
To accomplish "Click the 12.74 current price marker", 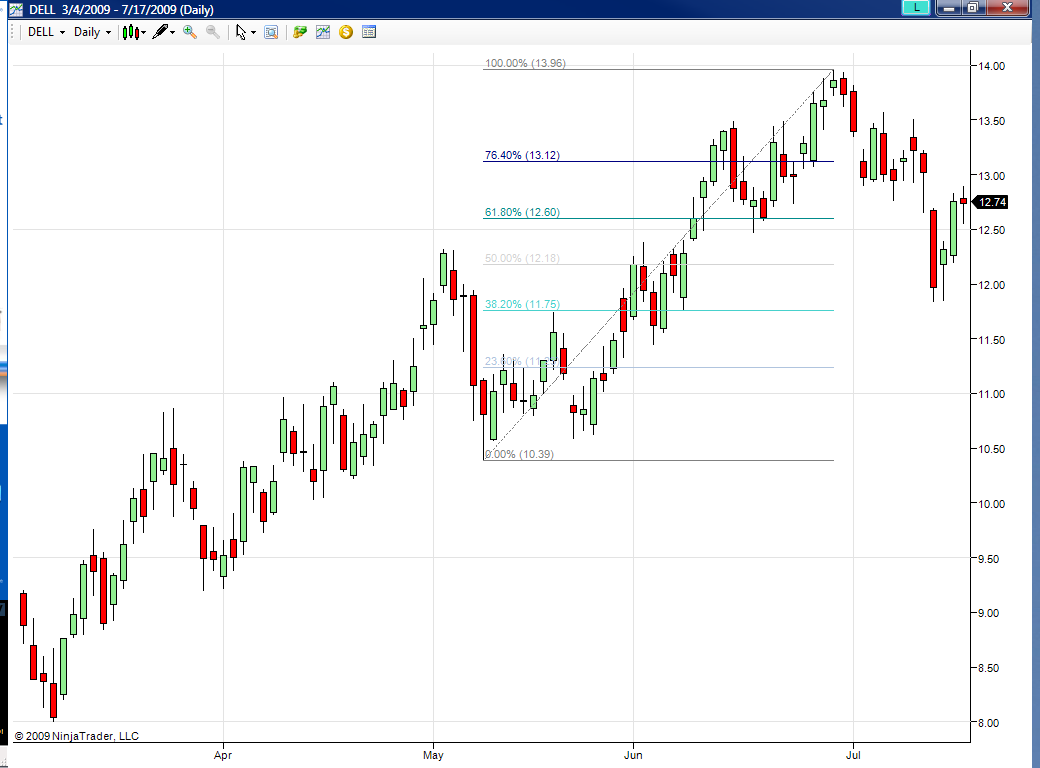I will (990, 202).
